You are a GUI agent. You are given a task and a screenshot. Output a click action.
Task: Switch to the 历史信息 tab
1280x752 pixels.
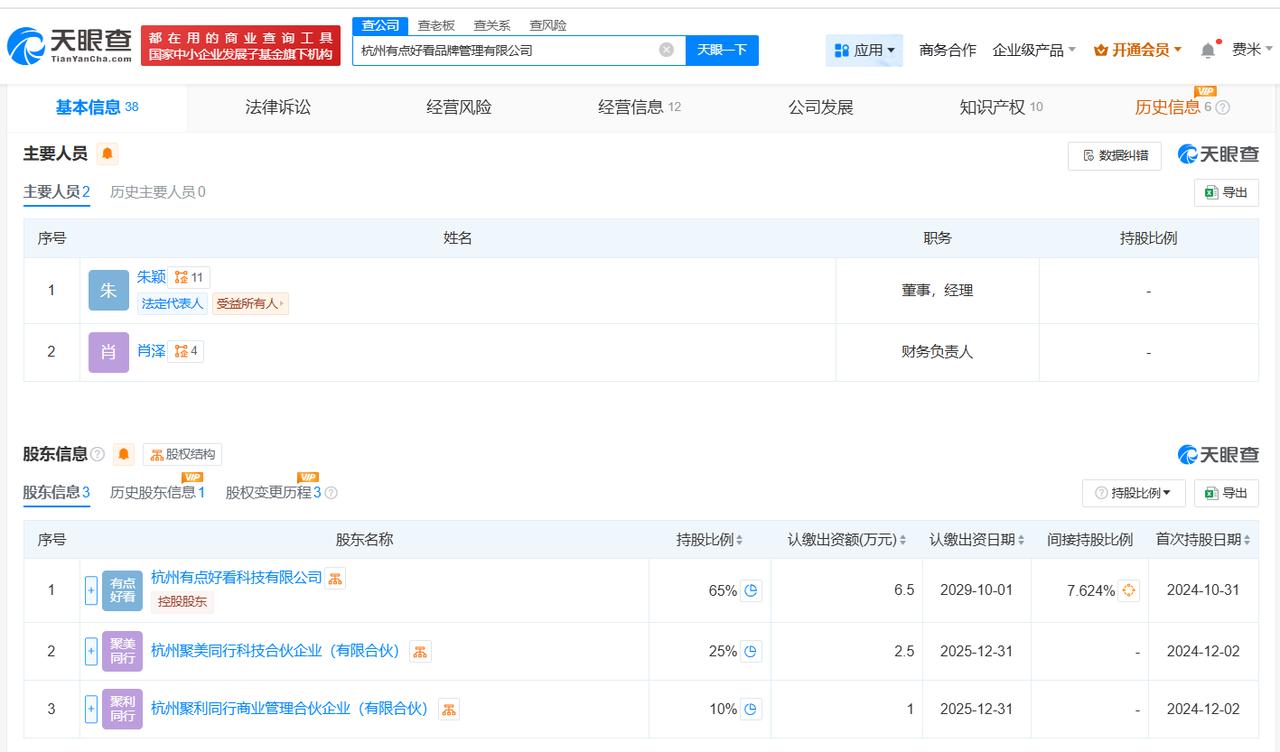(1173, 107)
